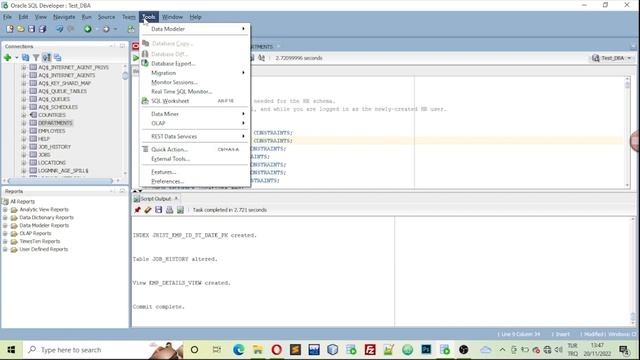The height and width of the screenshot is (360, 640).
Task: Open Task View from the taskbar
Action: [217, 350]
